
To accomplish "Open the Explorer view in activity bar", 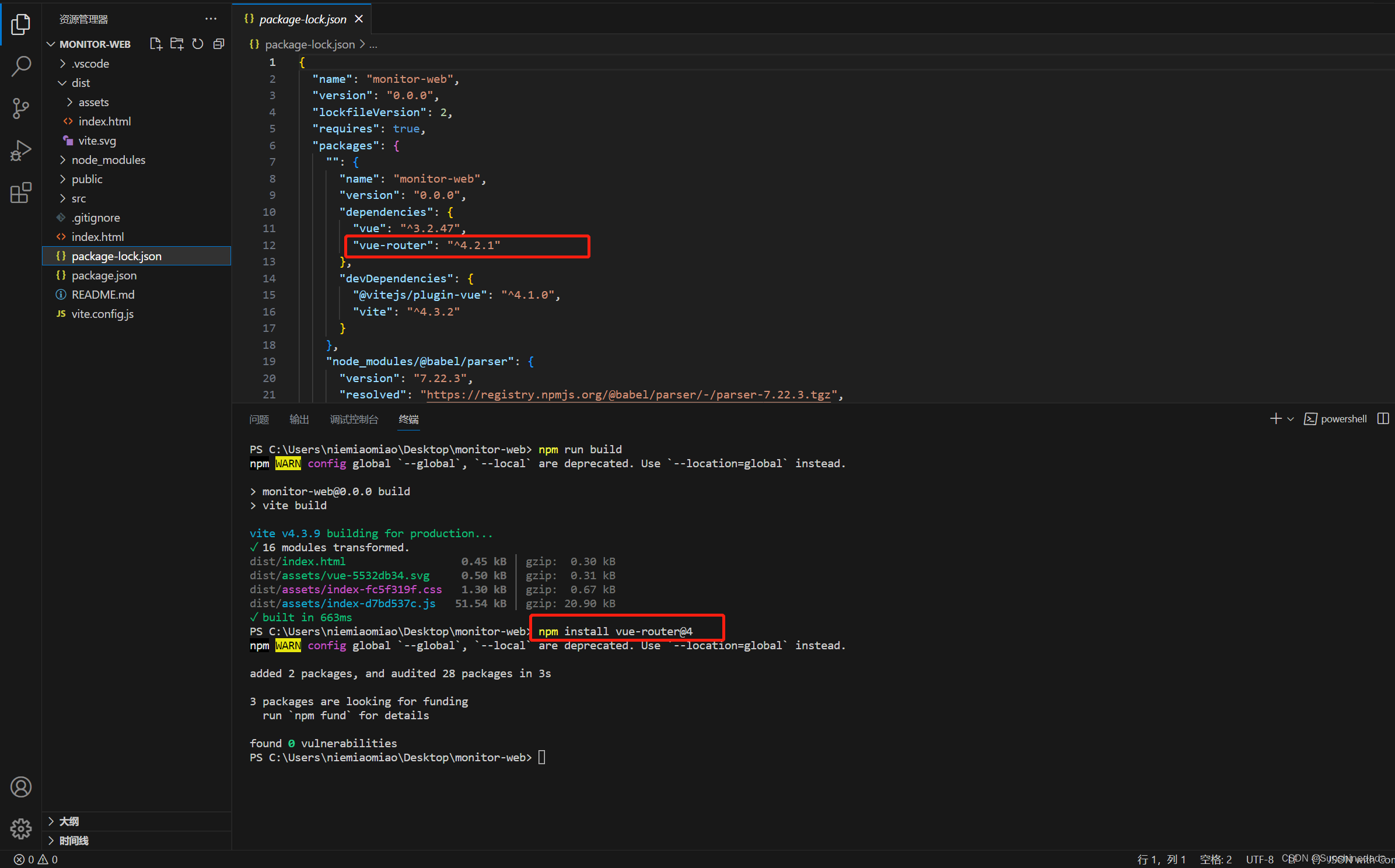I will (20, 24).
